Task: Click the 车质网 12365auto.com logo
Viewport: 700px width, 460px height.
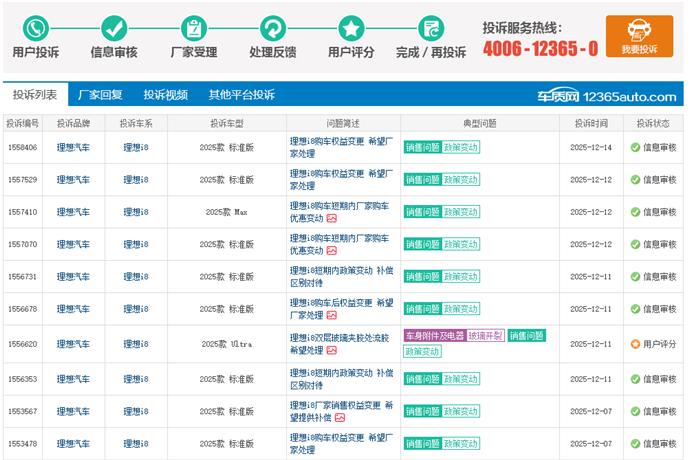Action: (618, 96)
